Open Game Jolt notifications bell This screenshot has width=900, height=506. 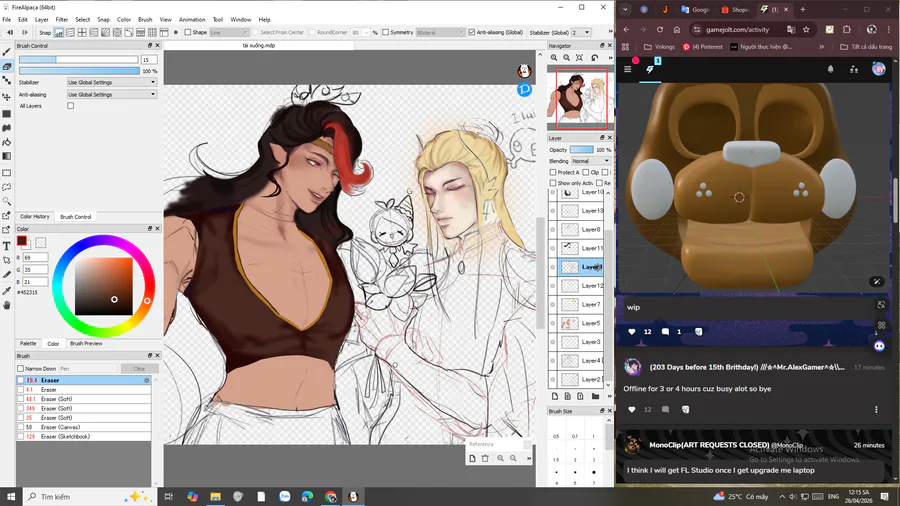831,69
